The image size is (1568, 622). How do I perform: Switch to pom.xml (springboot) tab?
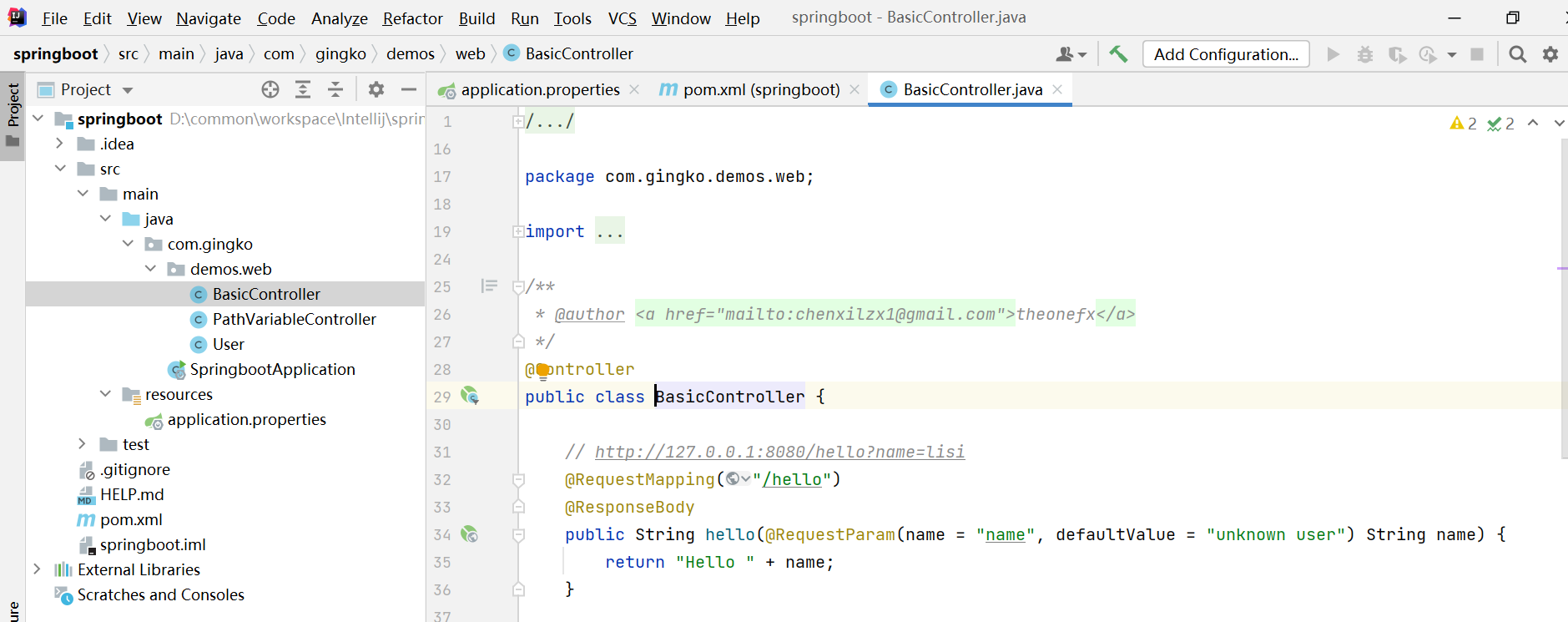point(762,89)
